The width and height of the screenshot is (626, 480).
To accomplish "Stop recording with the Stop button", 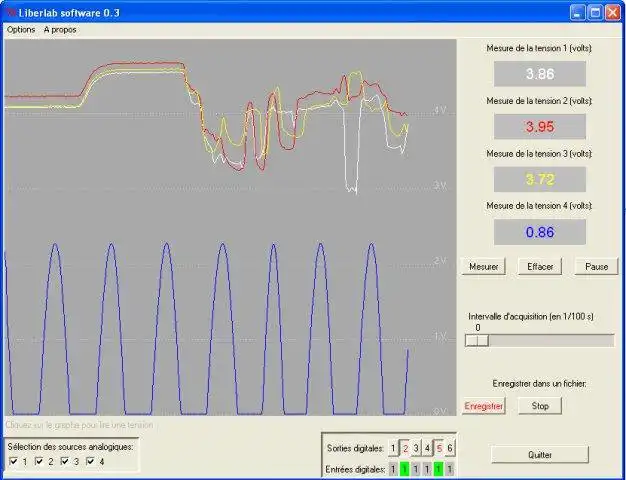I will coord(540,406).
